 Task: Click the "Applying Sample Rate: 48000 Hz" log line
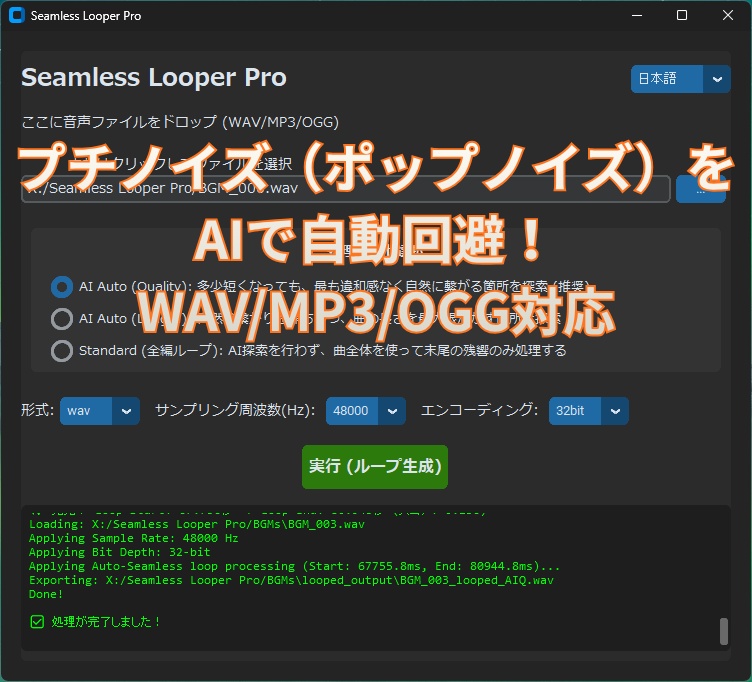133,538
